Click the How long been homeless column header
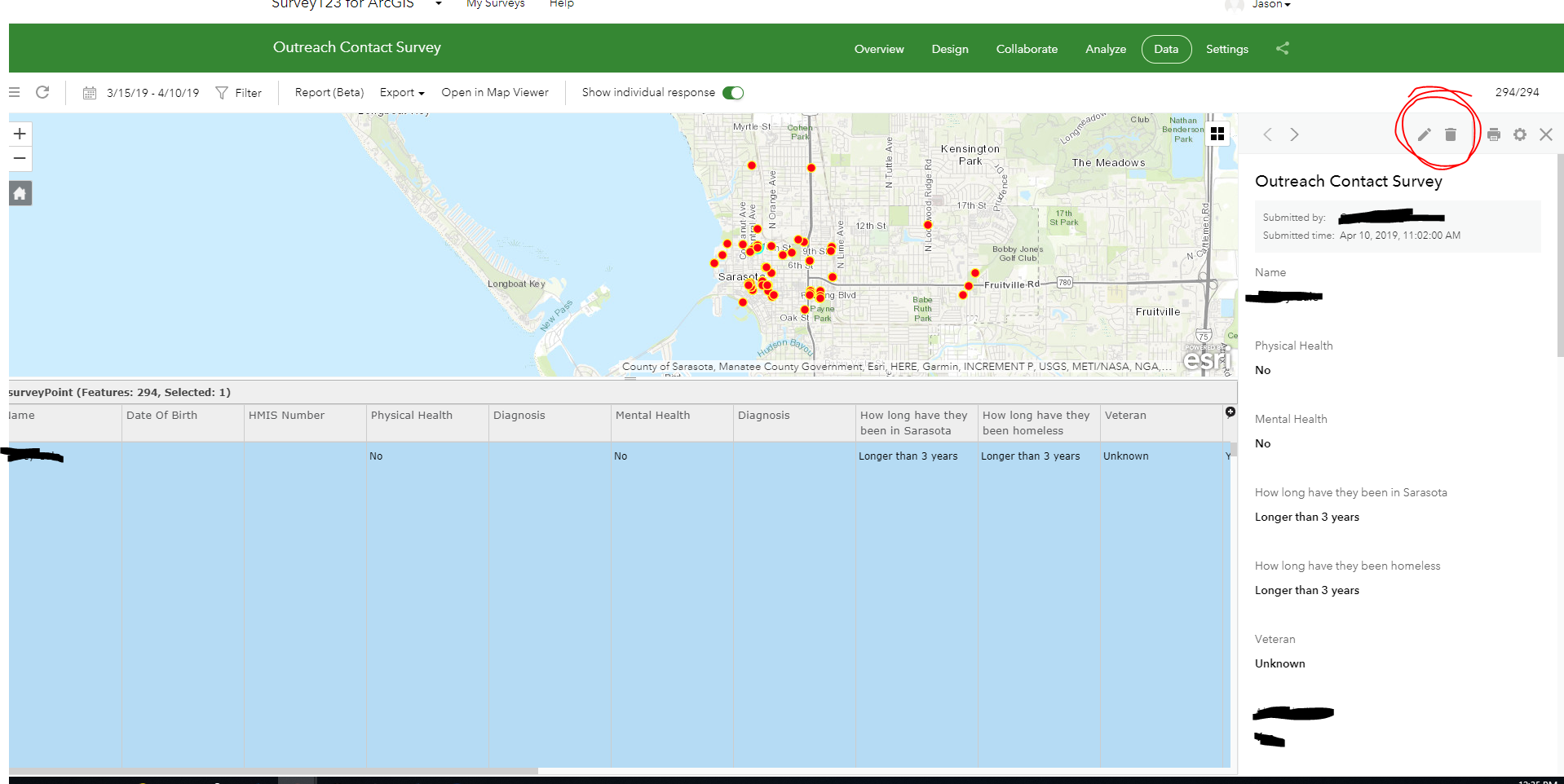 (1040, 423)
